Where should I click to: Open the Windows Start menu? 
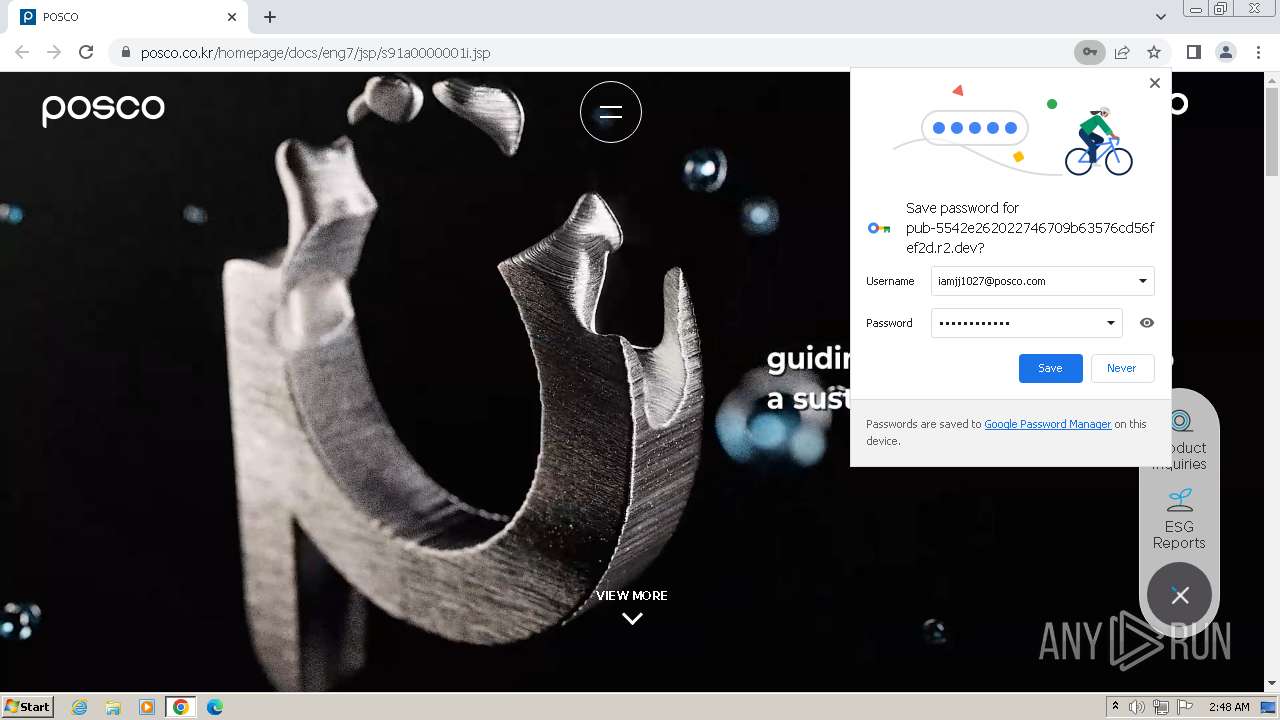pyautogui.click(x=28, y=706)
